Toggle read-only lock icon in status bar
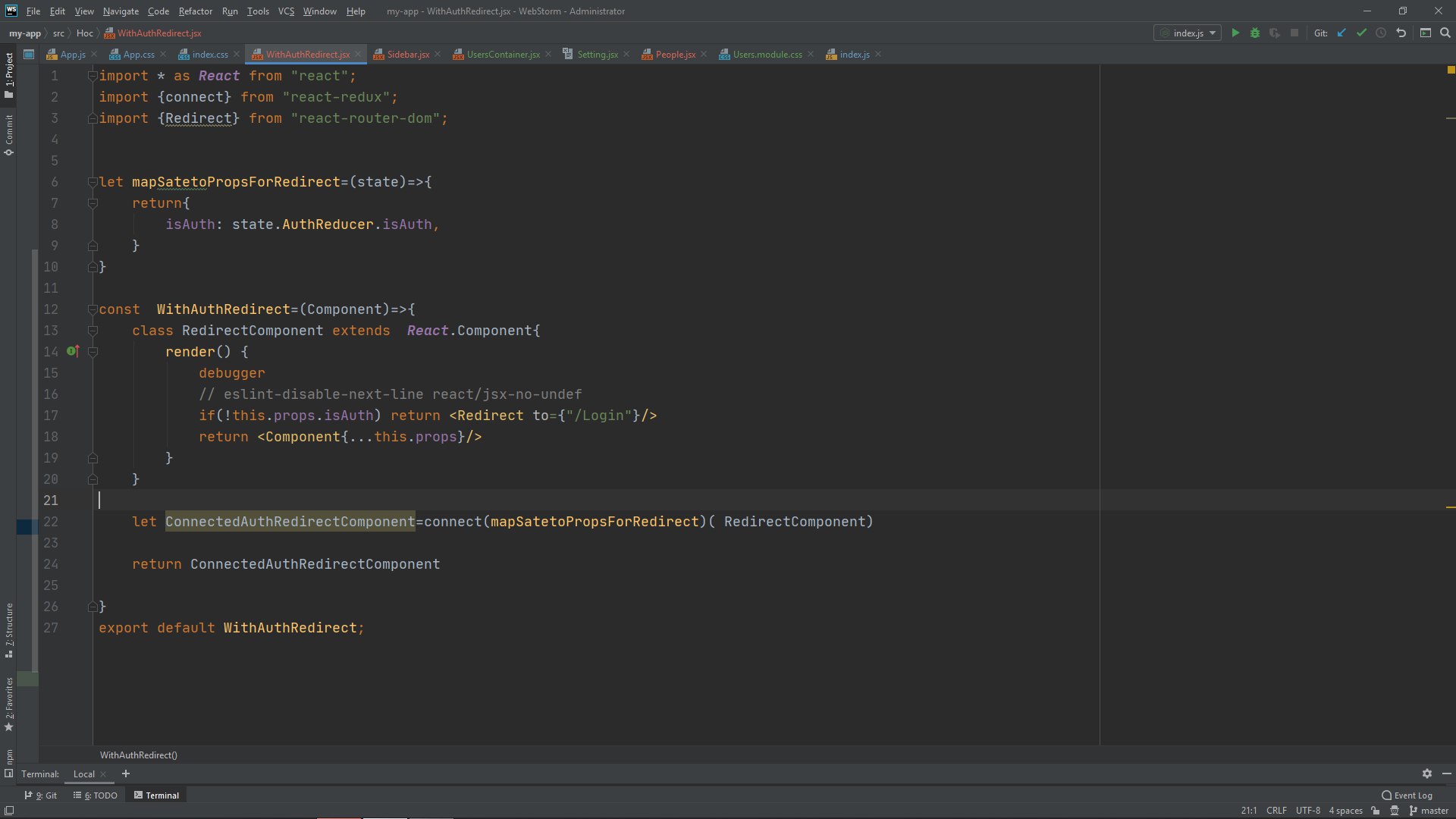Viewport: 1456px width, 819px height. 1376,810
